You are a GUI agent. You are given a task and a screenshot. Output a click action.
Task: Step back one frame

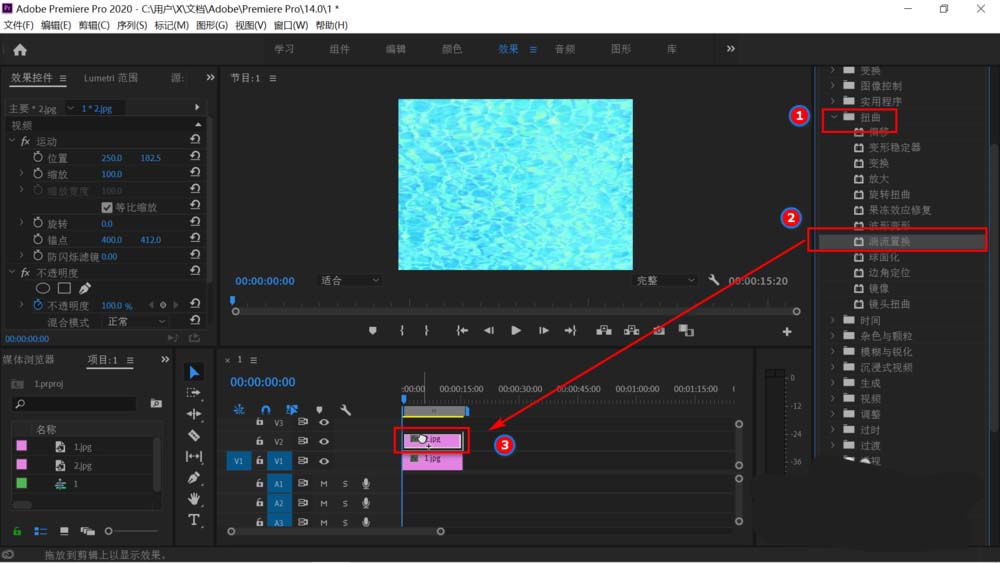coord(489,330)
